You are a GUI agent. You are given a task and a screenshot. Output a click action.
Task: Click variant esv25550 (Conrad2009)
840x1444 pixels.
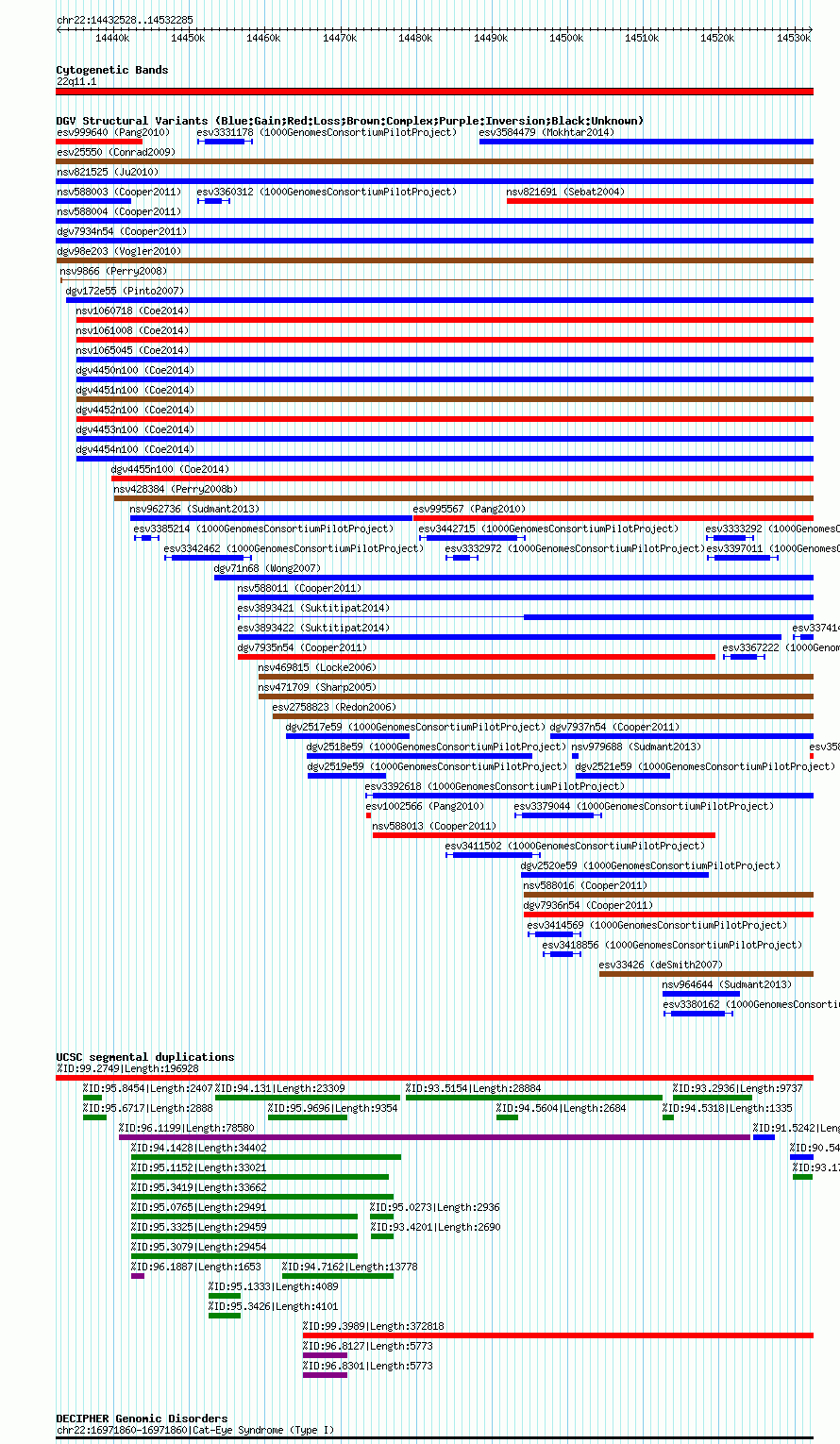point(435,161)
